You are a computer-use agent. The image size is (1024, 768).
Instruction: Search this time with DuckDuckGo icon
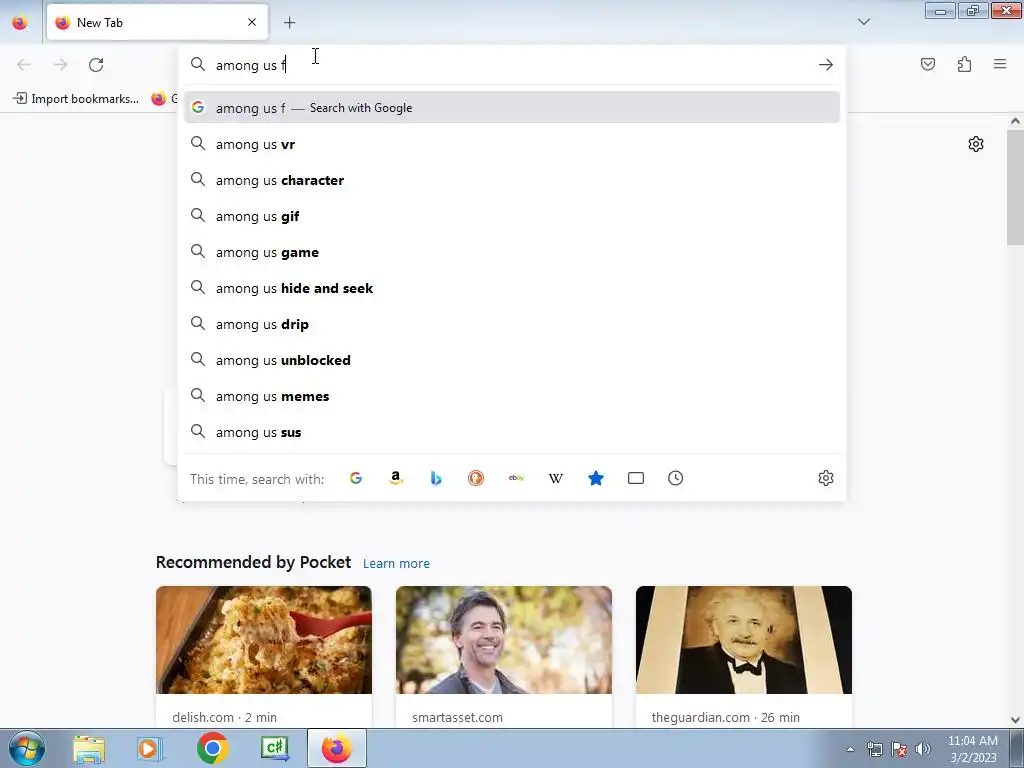click(476, 478)
